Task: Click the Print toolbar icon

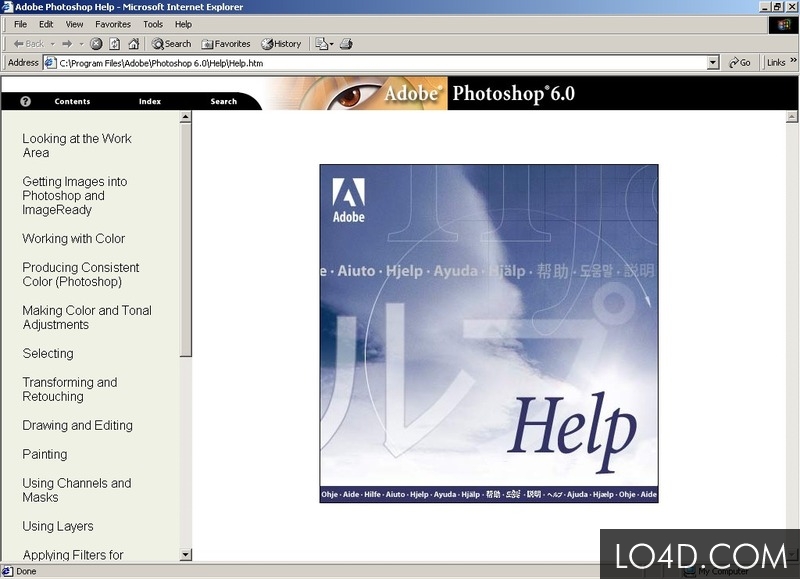Action: click(346, 44)
